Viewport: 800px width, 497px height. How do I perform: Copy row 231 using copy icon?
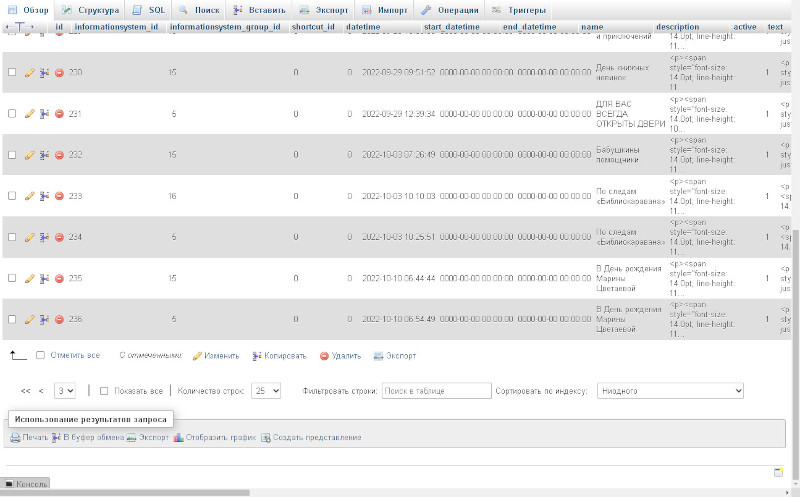pos(44,114)
